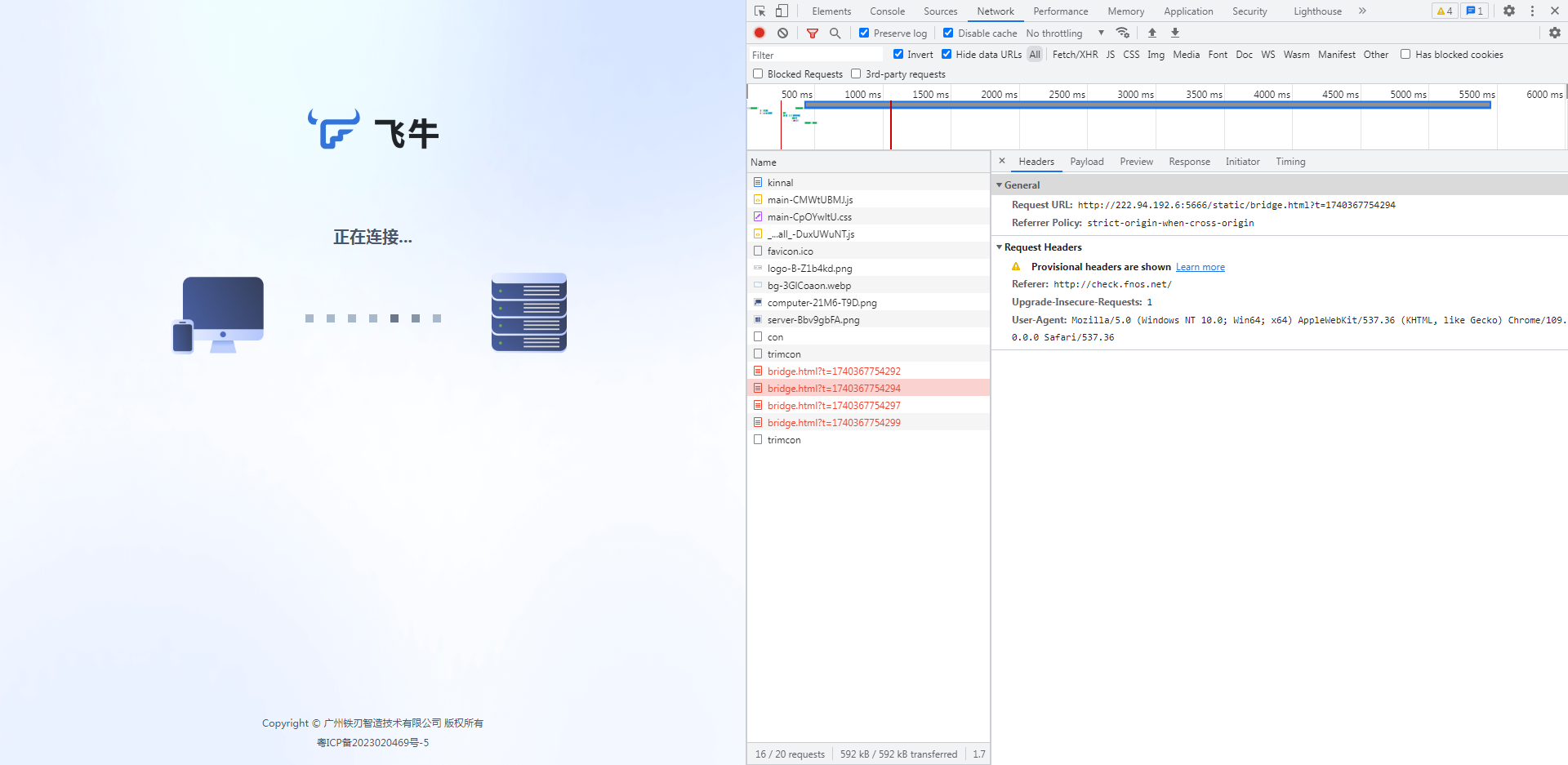
Task: Filter requests by JS type
Action: click(x=1110, y=55)
